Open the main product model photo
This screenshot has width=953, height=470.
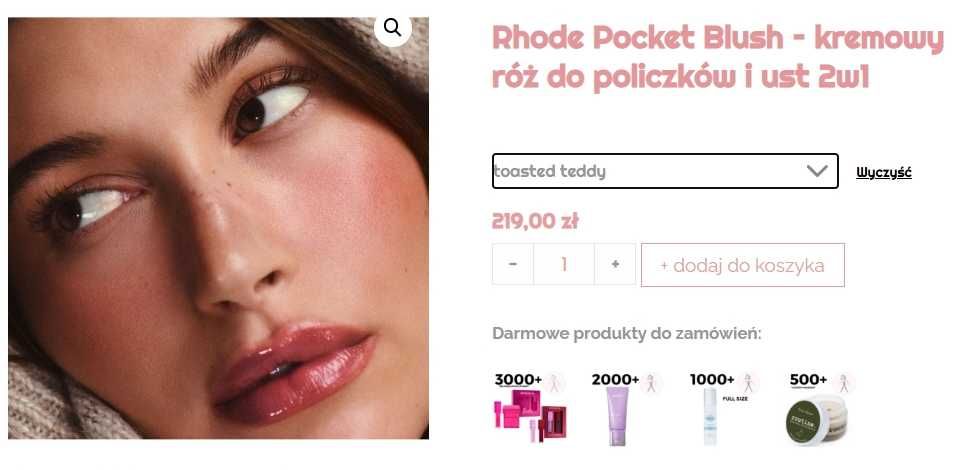[218, 228]
